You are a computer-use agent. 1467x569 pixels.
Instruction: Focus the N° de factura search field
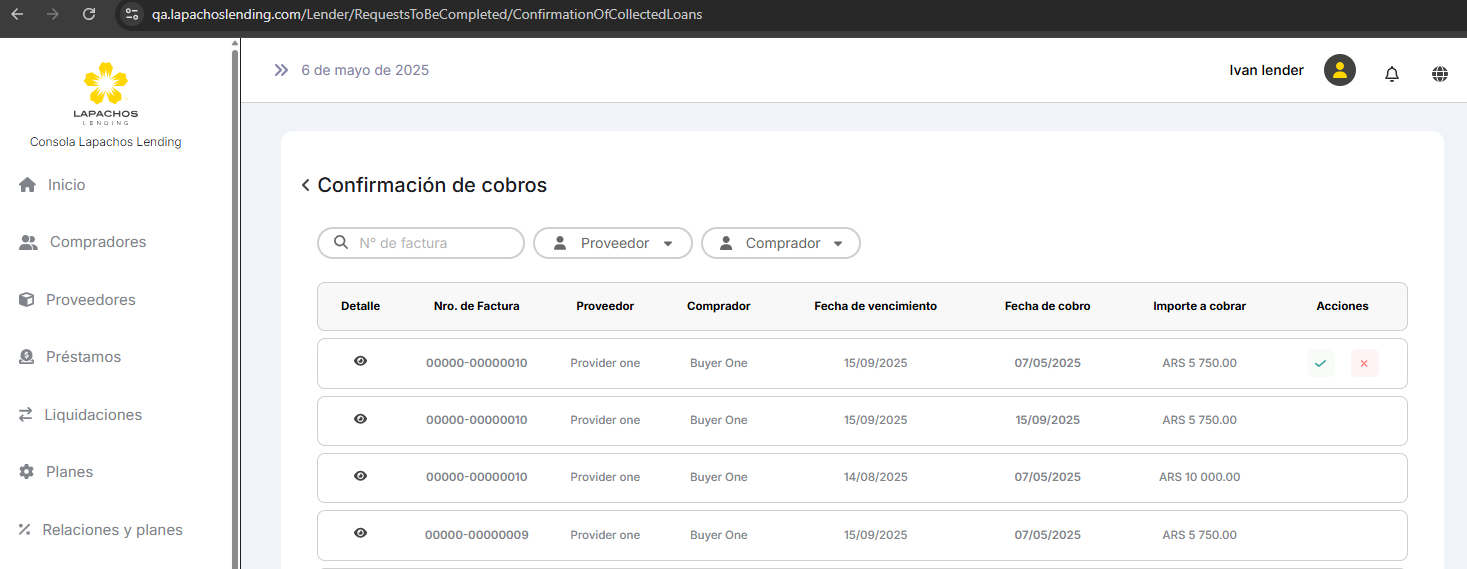[430, 243]
